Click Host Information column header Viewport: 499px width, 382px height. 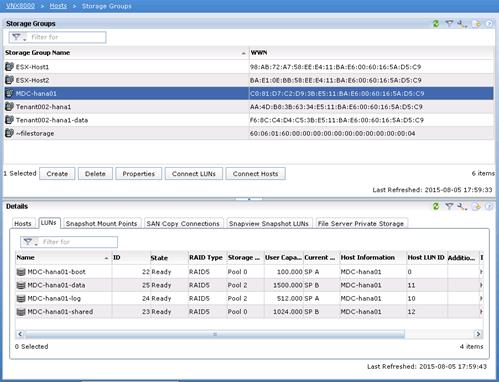click(373, 258)
